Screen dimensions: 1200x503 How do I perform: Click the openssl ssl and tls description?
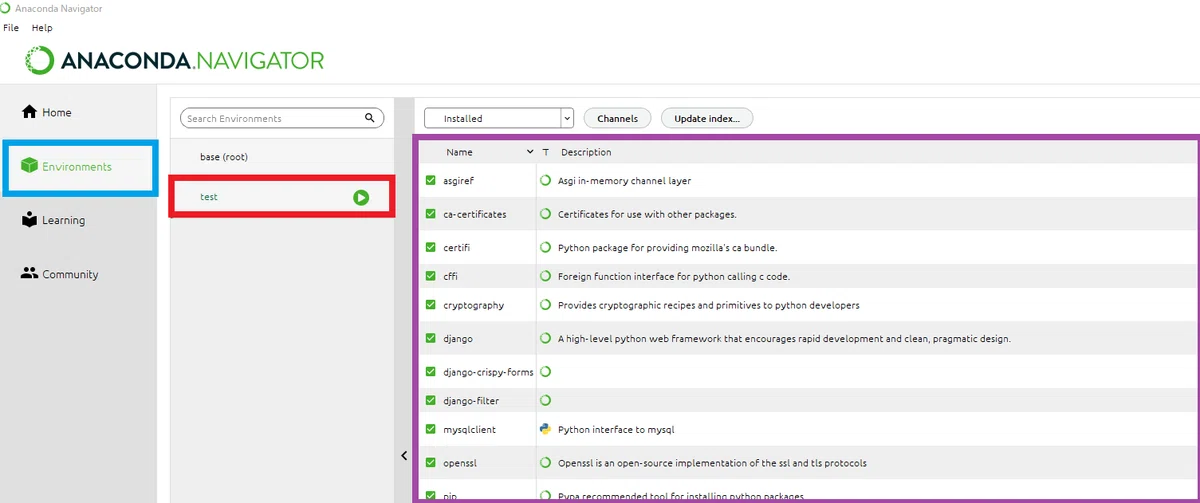click(712, 463)
